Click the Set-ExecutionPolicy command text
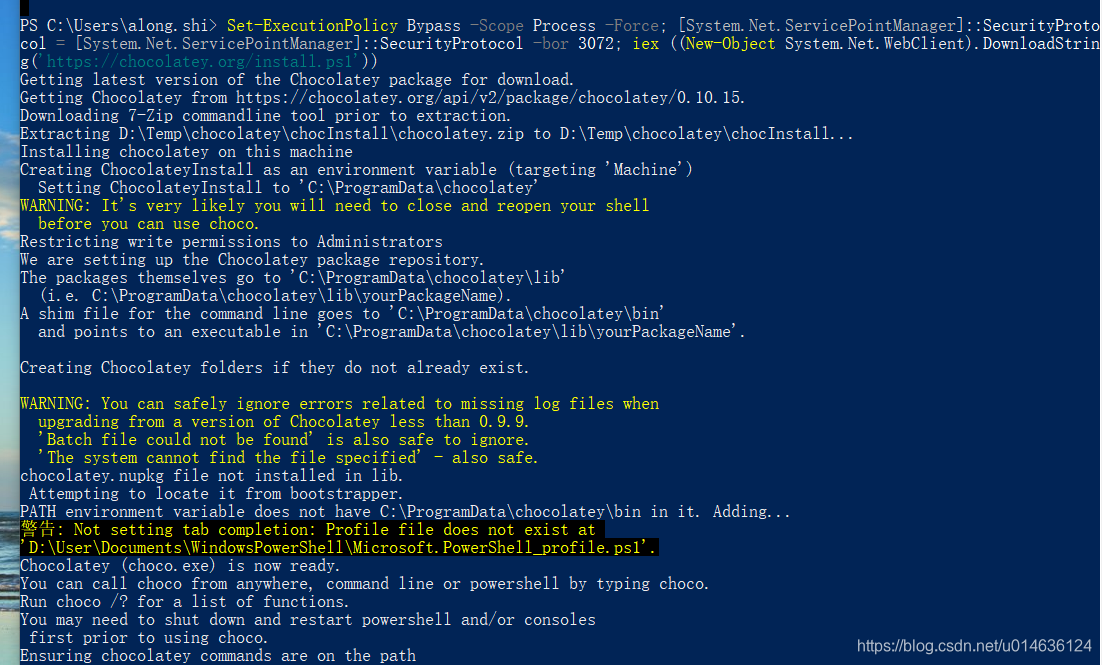Viewport: 1102px width, 665px height. 312,26
